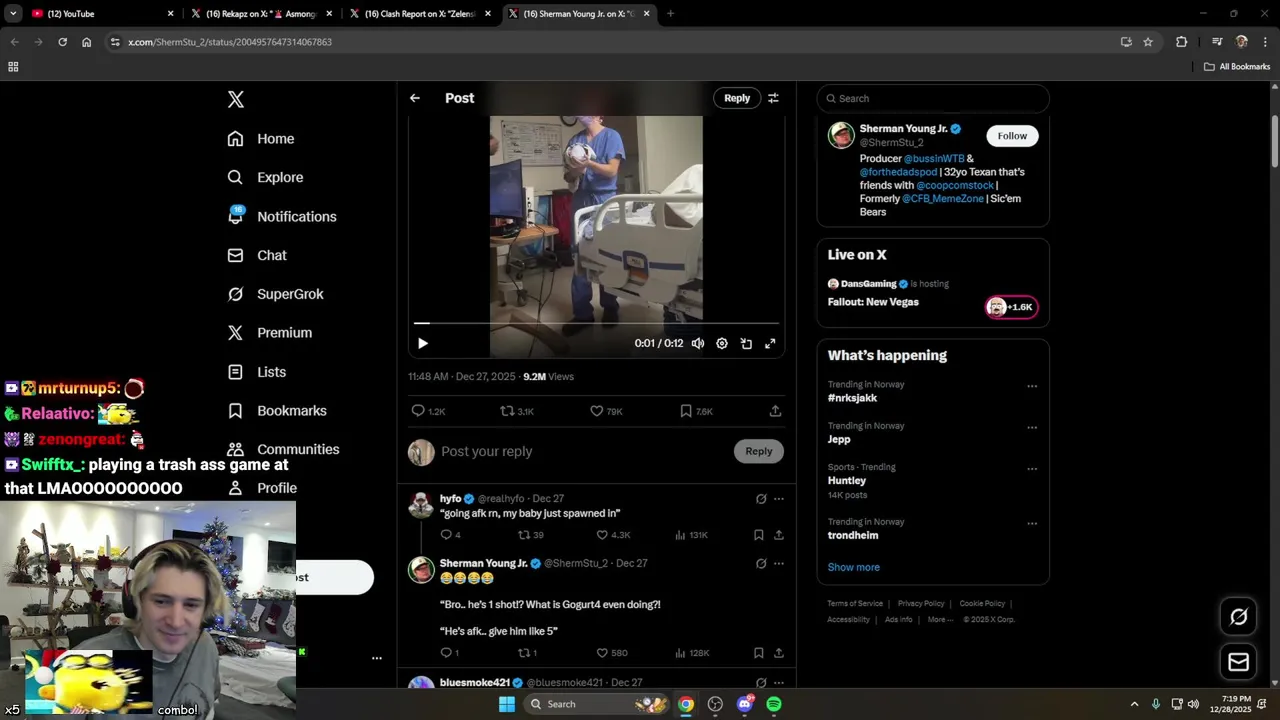The width and height of the screenshot is (1280, 720).
Task: Open DansGaming live Fallout: New Vegas stream
Action: (x=933, y=294)
